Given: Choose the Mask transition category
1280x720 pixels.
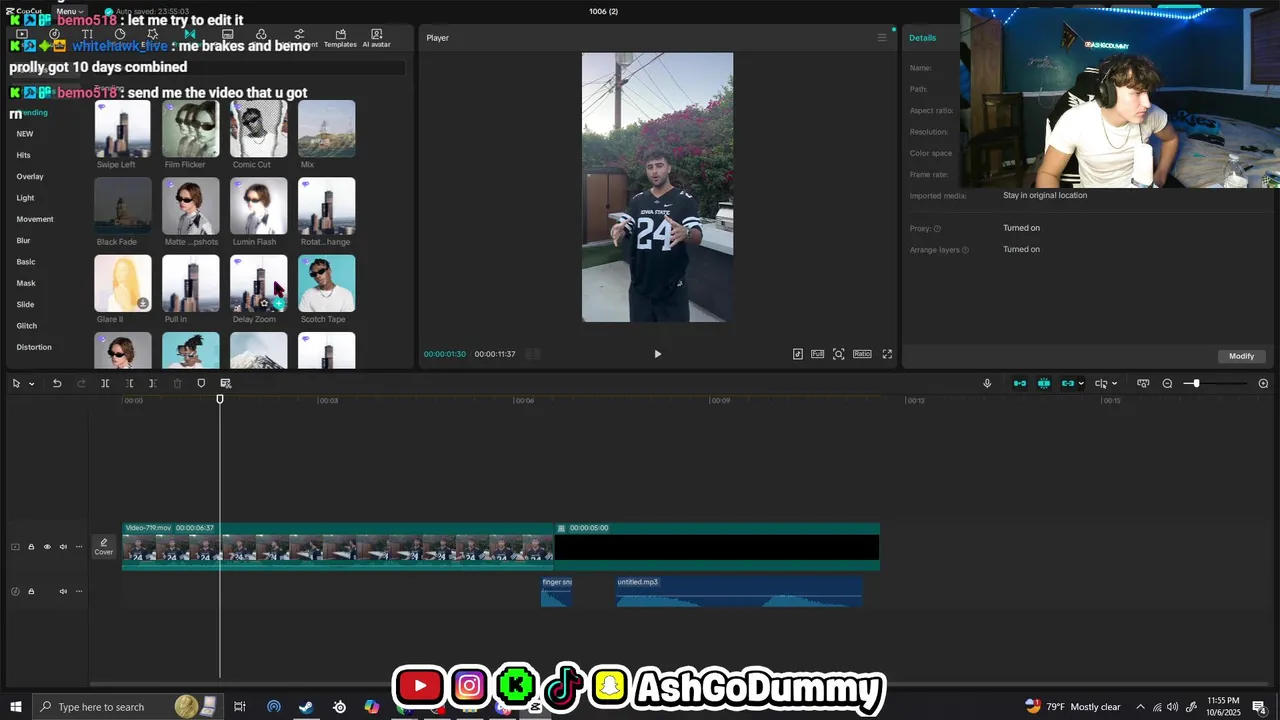Looking at the screenshot, I should (26, 283).
